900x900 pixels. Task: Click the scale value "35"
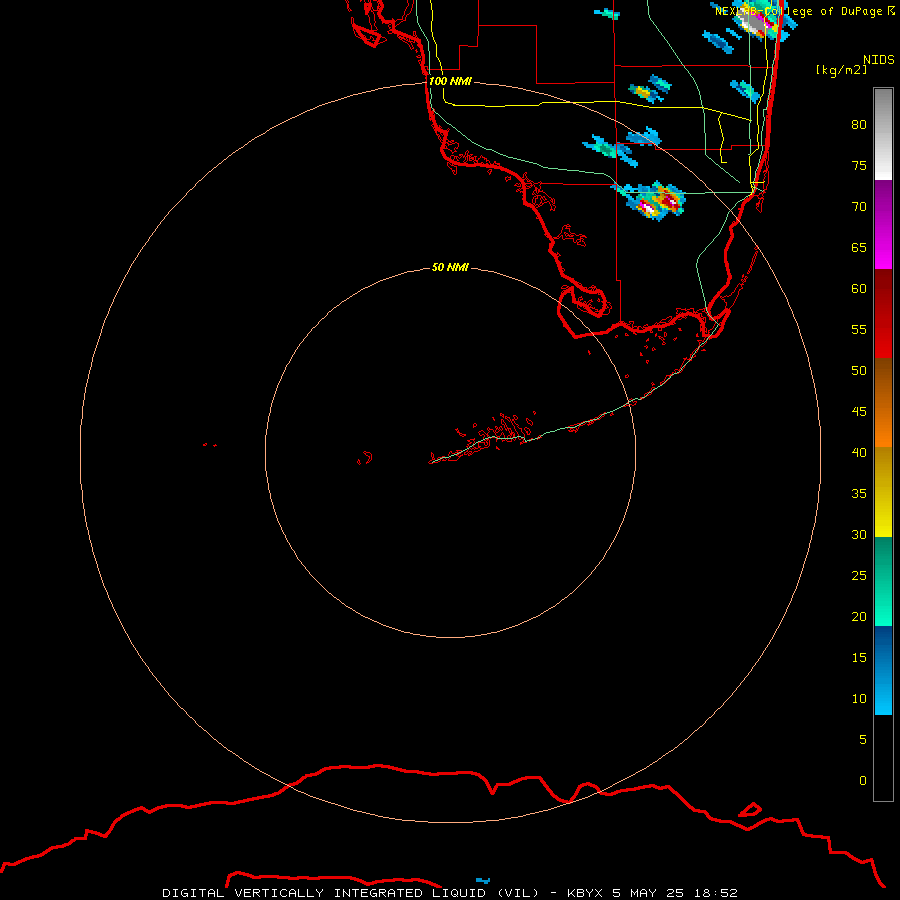click(859, 494)
